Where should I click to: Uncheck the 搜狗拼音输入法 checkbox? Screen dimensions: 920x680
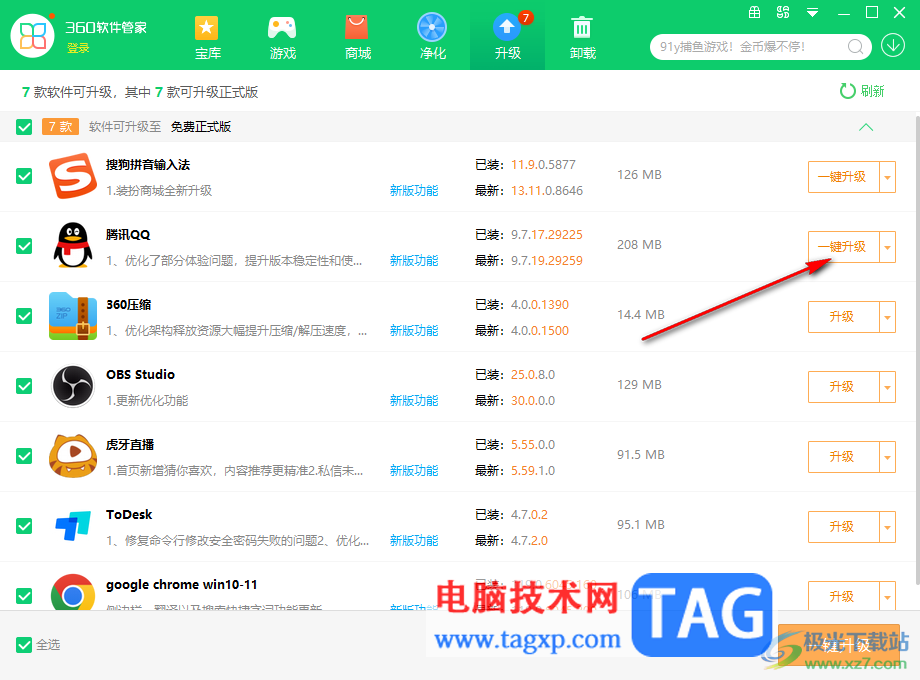24,176
